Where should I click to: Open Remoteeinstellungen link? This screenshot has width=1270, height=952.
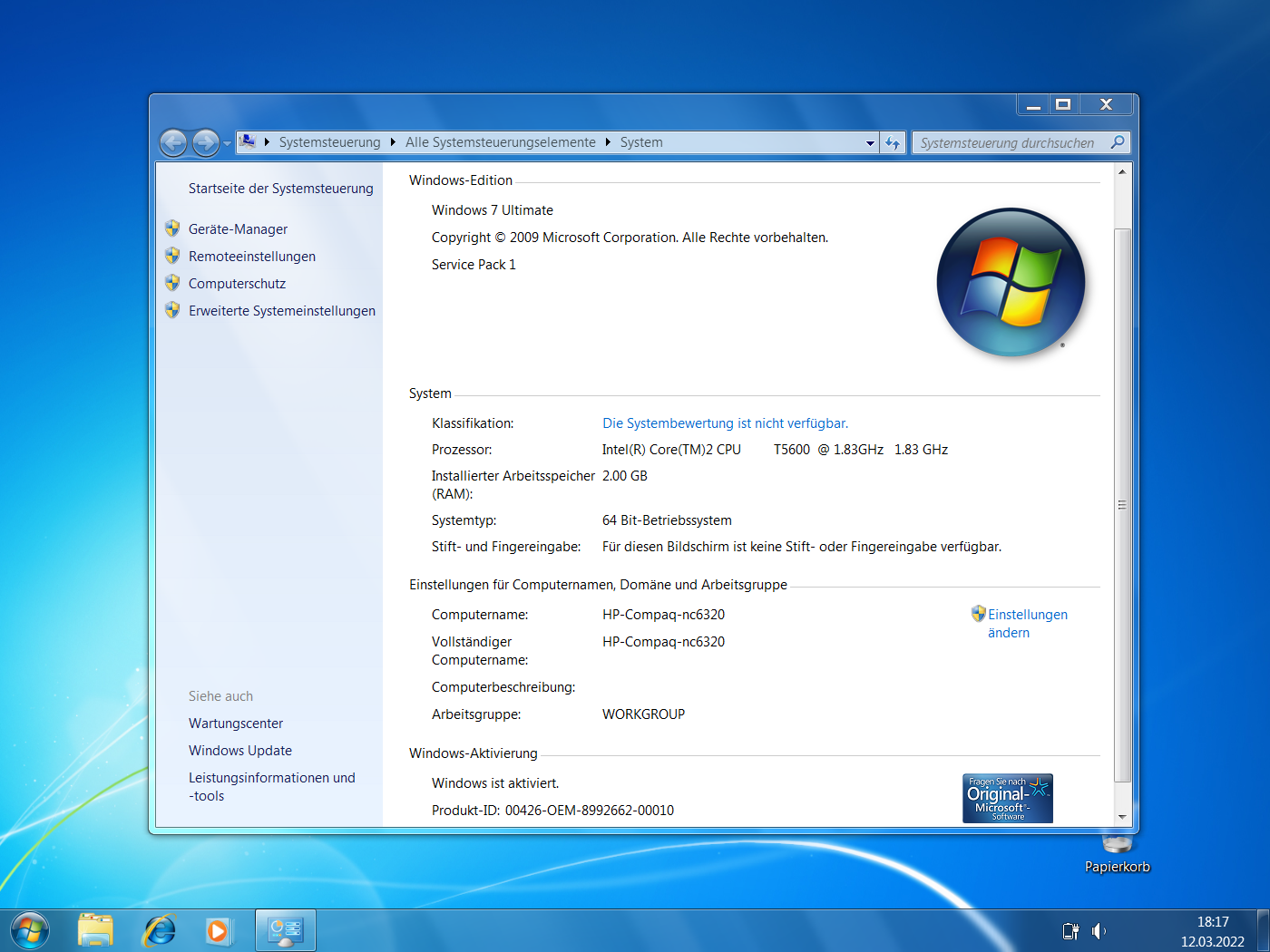click(x=252, y=257)
